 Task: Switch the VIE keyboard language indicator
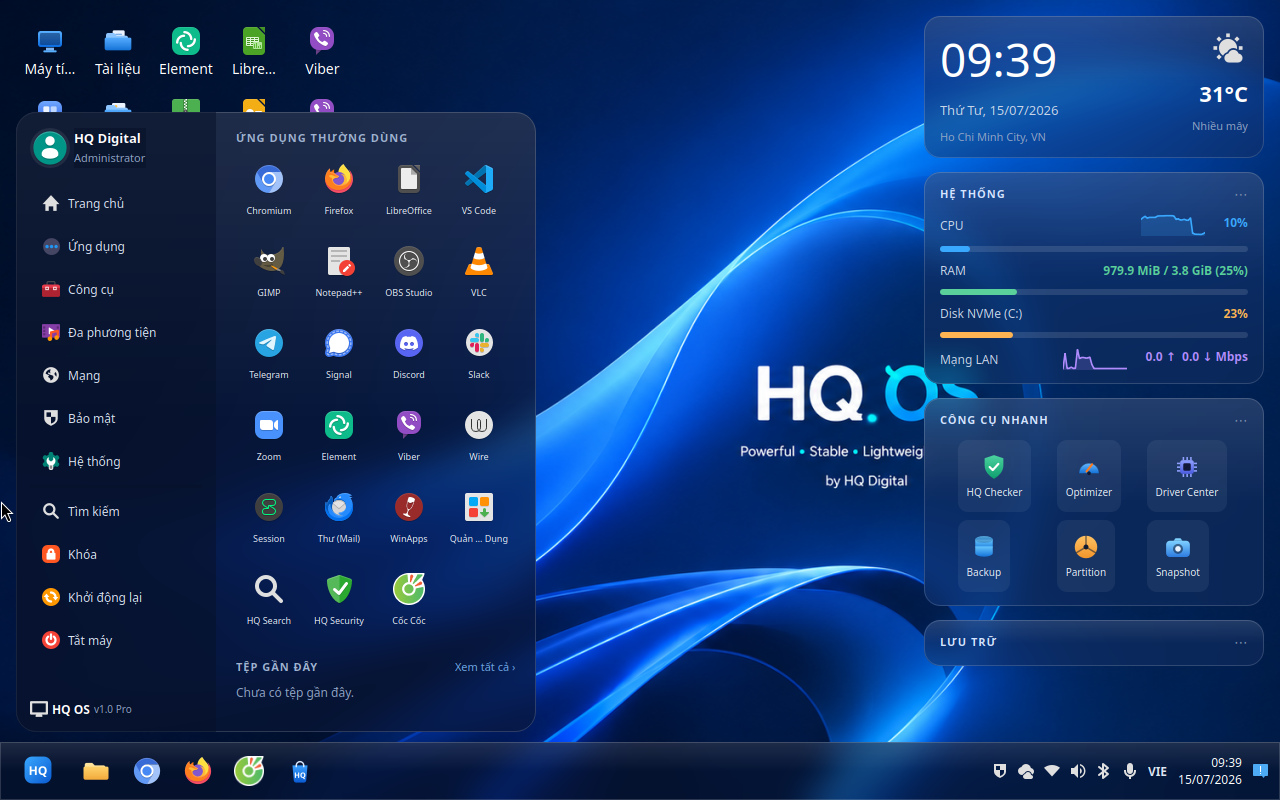pyautogui.click(x=1157, y=771)
